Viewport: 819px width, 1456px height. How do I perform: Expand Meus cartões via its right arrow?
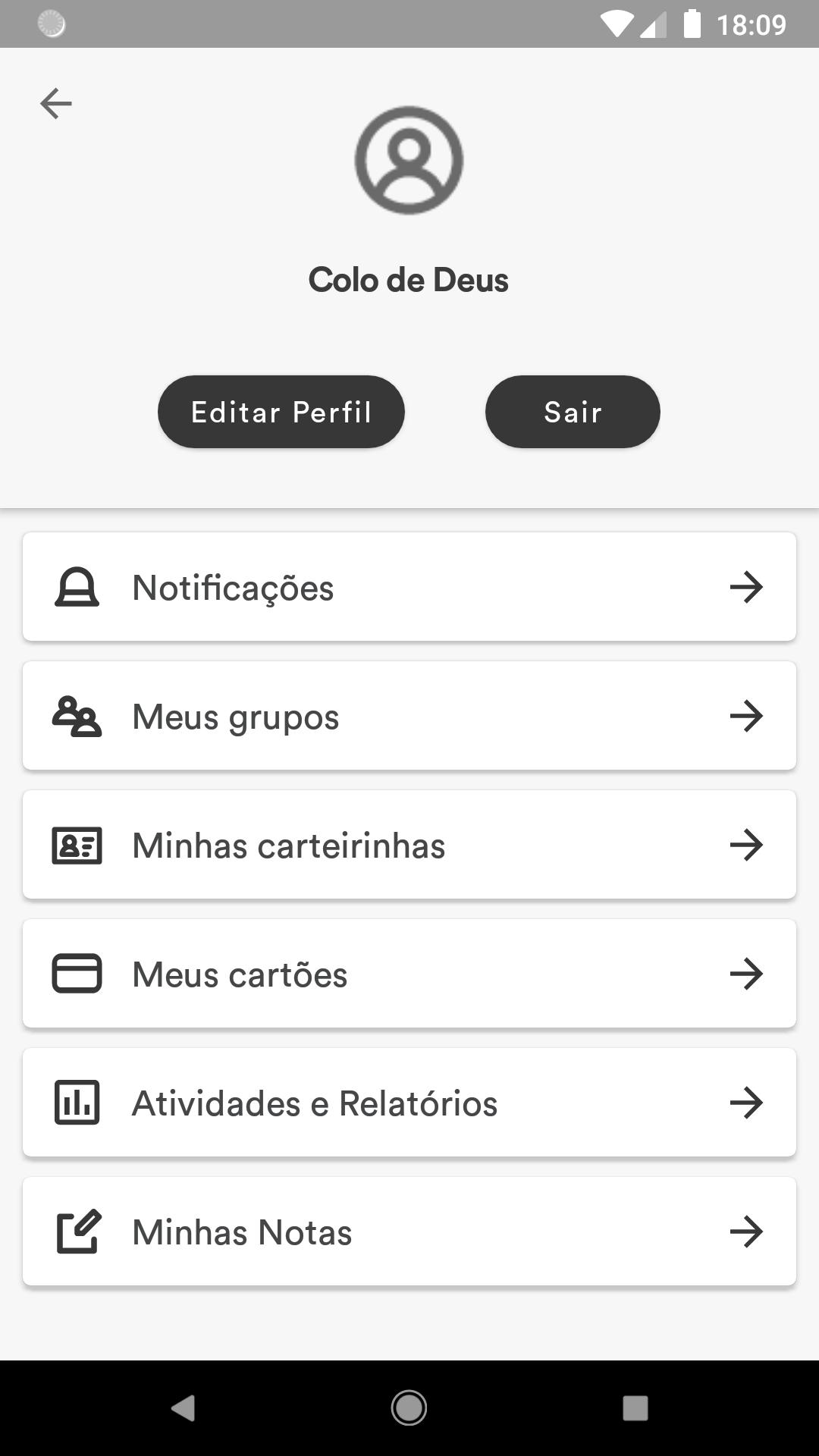point(746,974)
